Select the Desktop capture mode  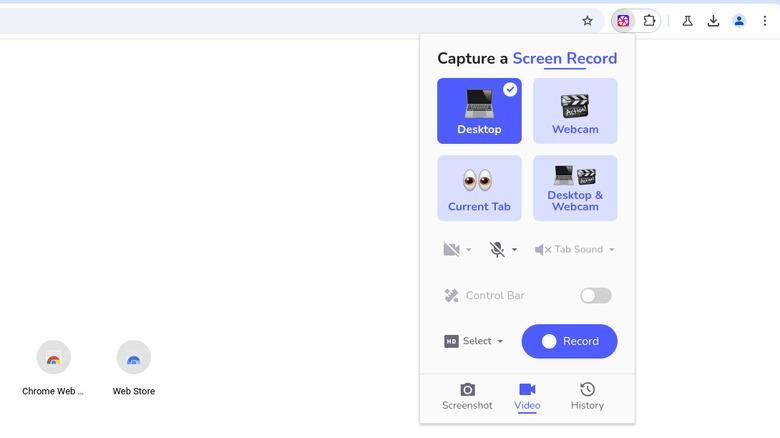click(x=479, y=110)
